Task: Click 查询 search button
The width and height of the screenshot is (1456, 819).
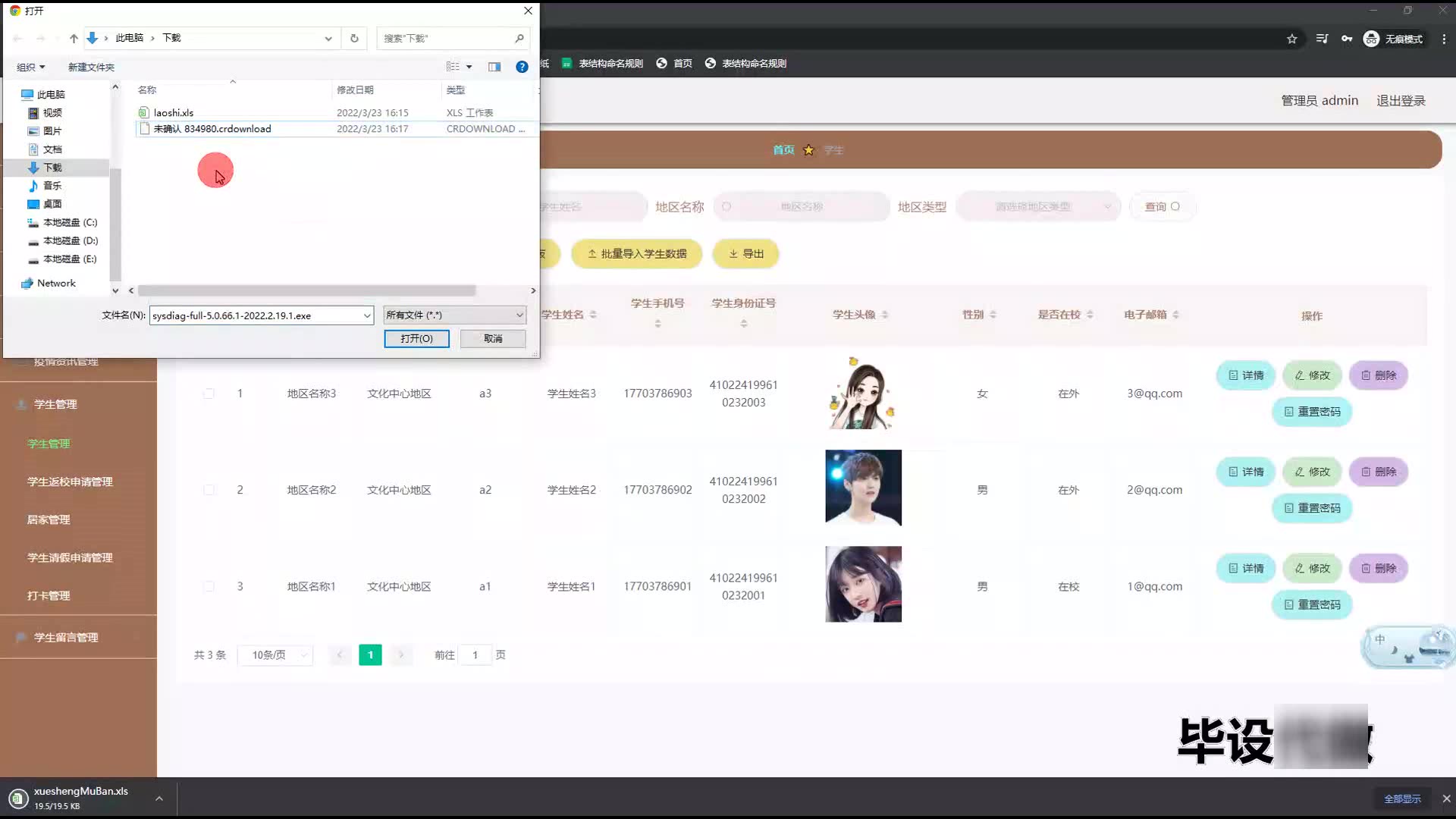Action: 1162,206
